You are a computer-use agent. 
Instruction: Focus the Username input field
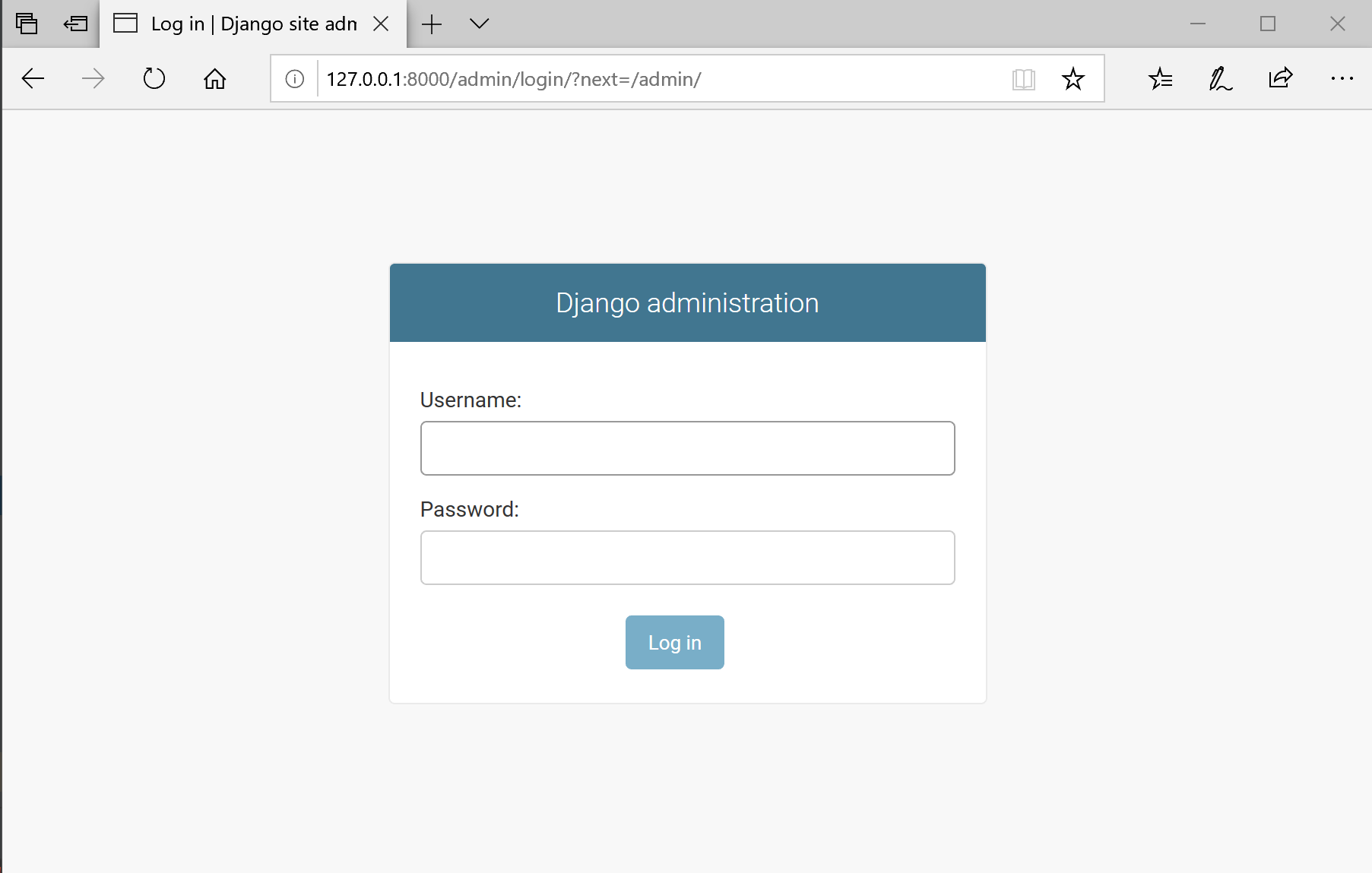pos(688,448)
